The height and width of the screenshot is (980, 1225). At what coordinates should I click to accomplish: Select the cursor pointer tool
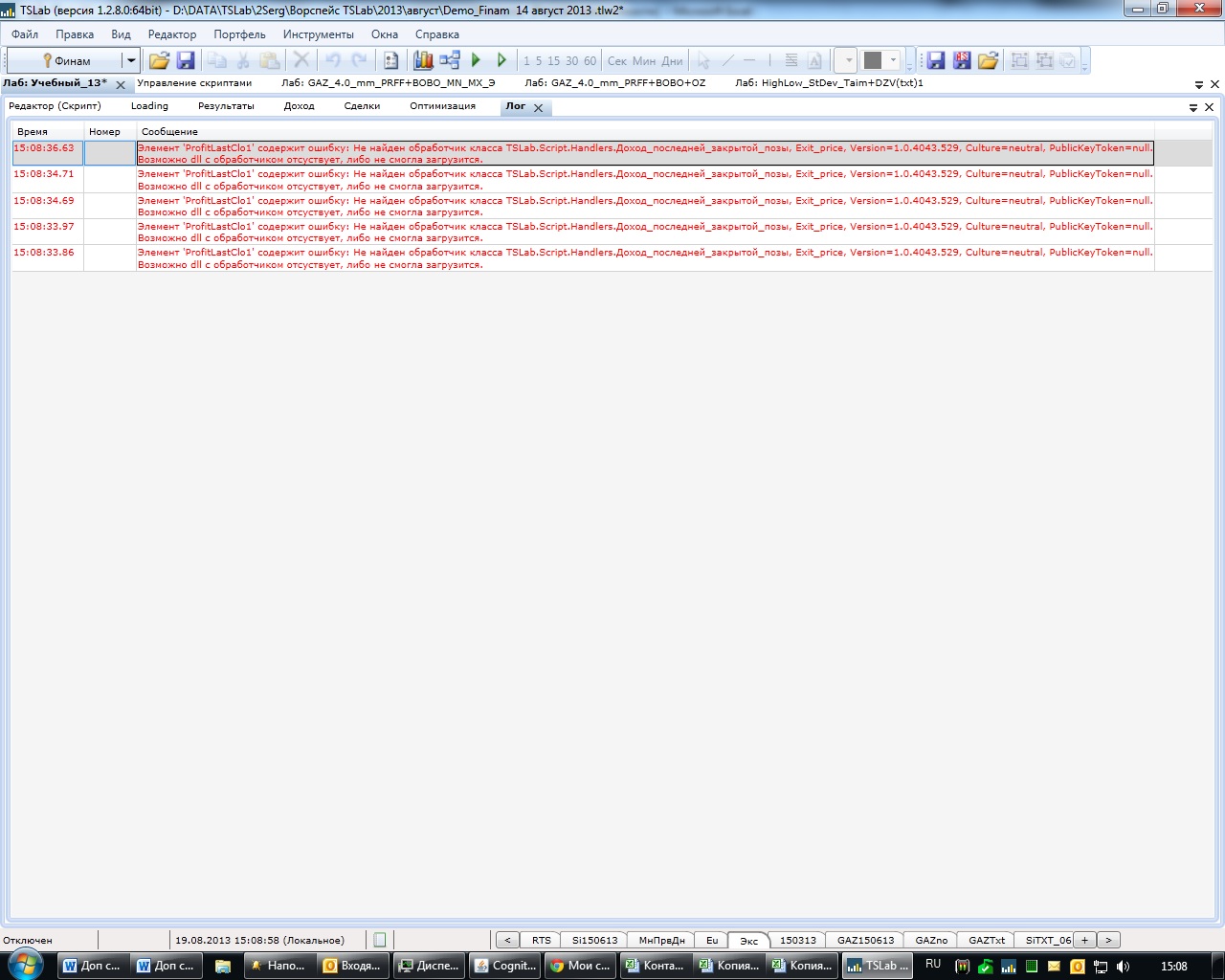(x=703, y=60)
